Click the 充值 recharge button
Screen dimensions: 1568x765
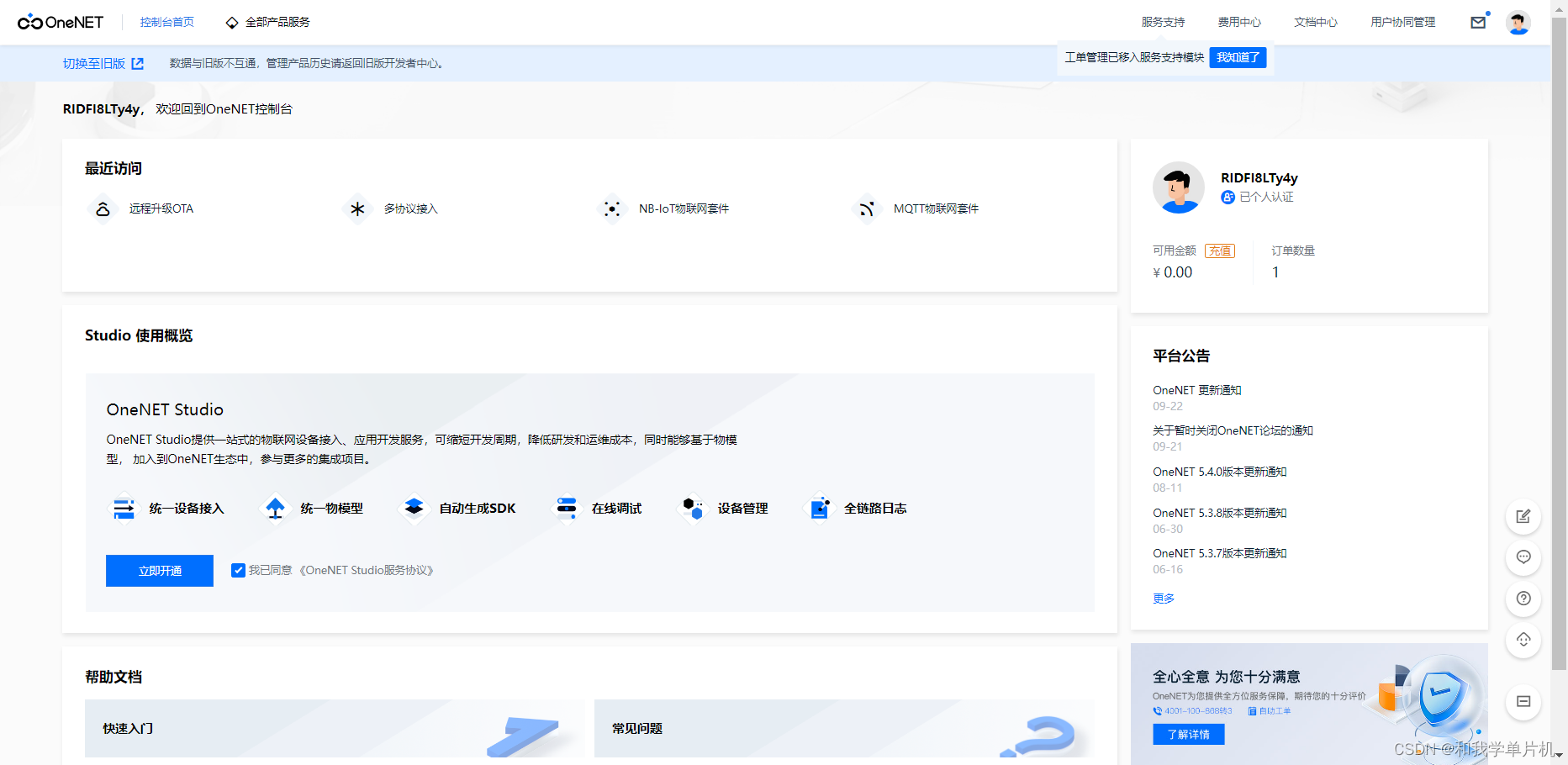point(1220,251)
